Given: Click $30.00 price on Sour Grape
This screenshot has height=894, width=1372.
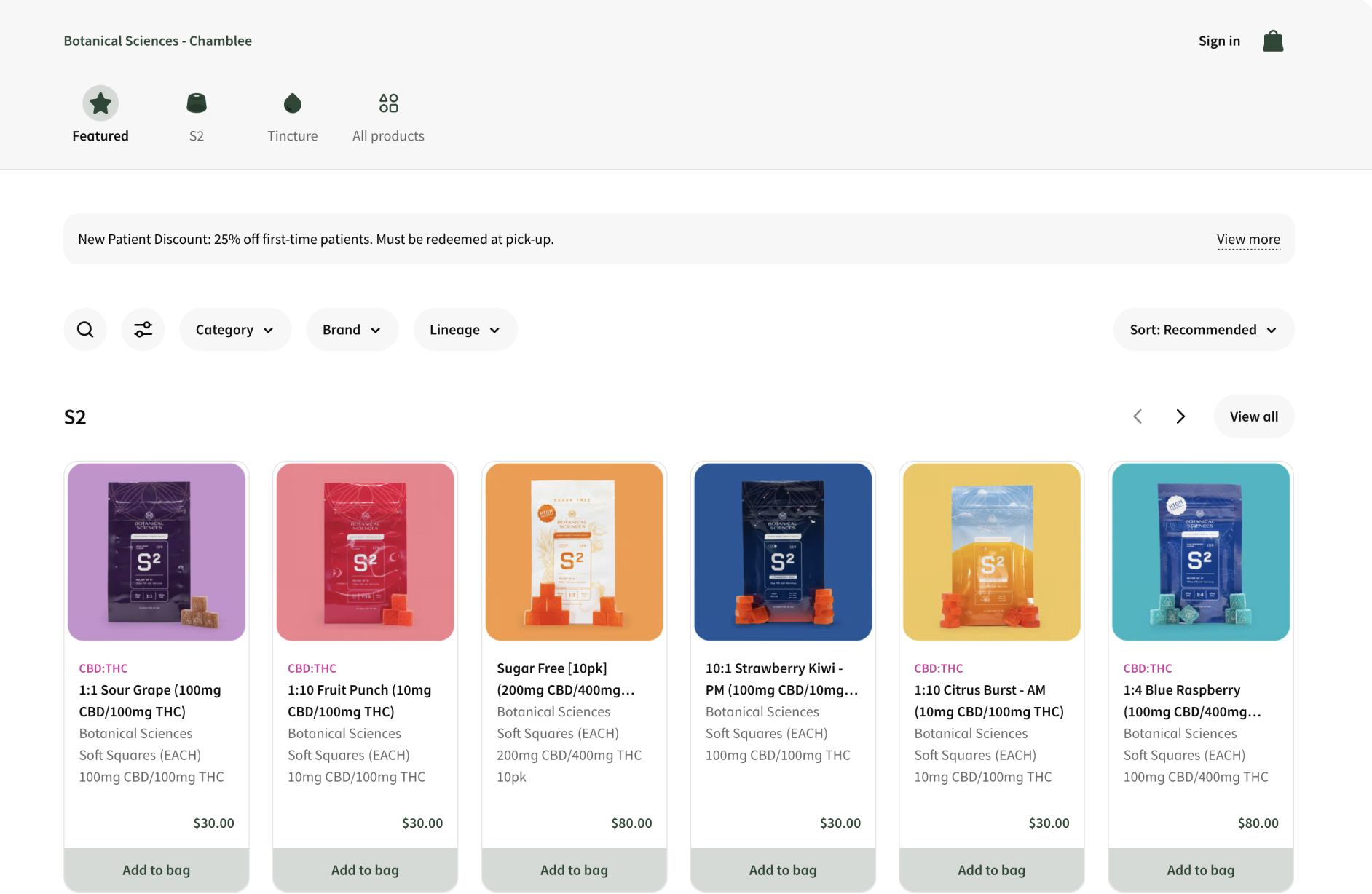Looking at the screenshot, I should [x=214, y=823].
